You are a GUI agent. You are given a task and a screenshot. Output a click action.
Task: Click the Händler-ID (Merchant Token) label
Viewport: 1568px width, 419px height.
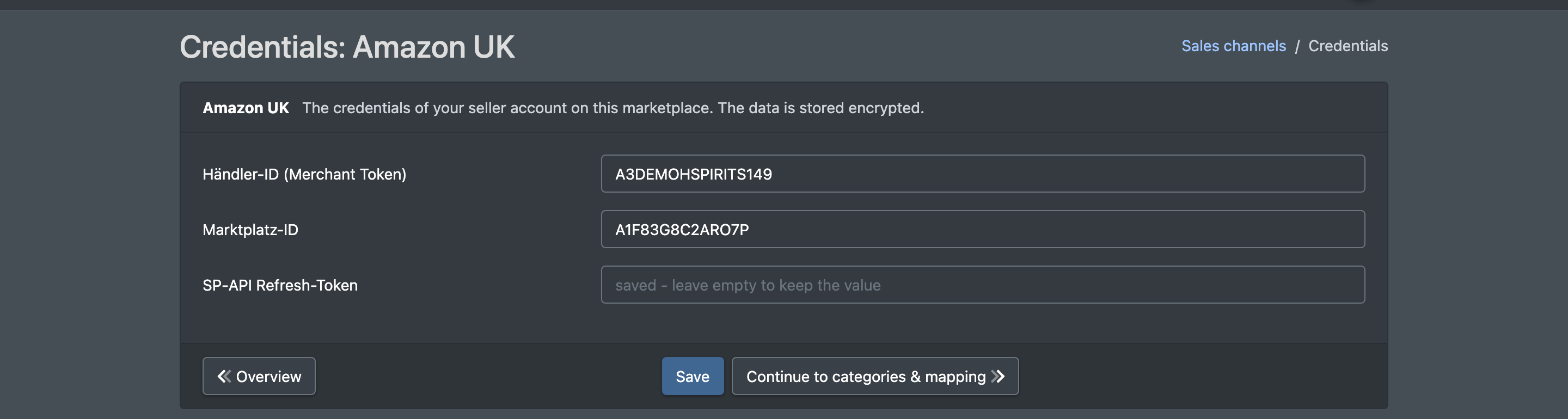click(x=304, y=174)
